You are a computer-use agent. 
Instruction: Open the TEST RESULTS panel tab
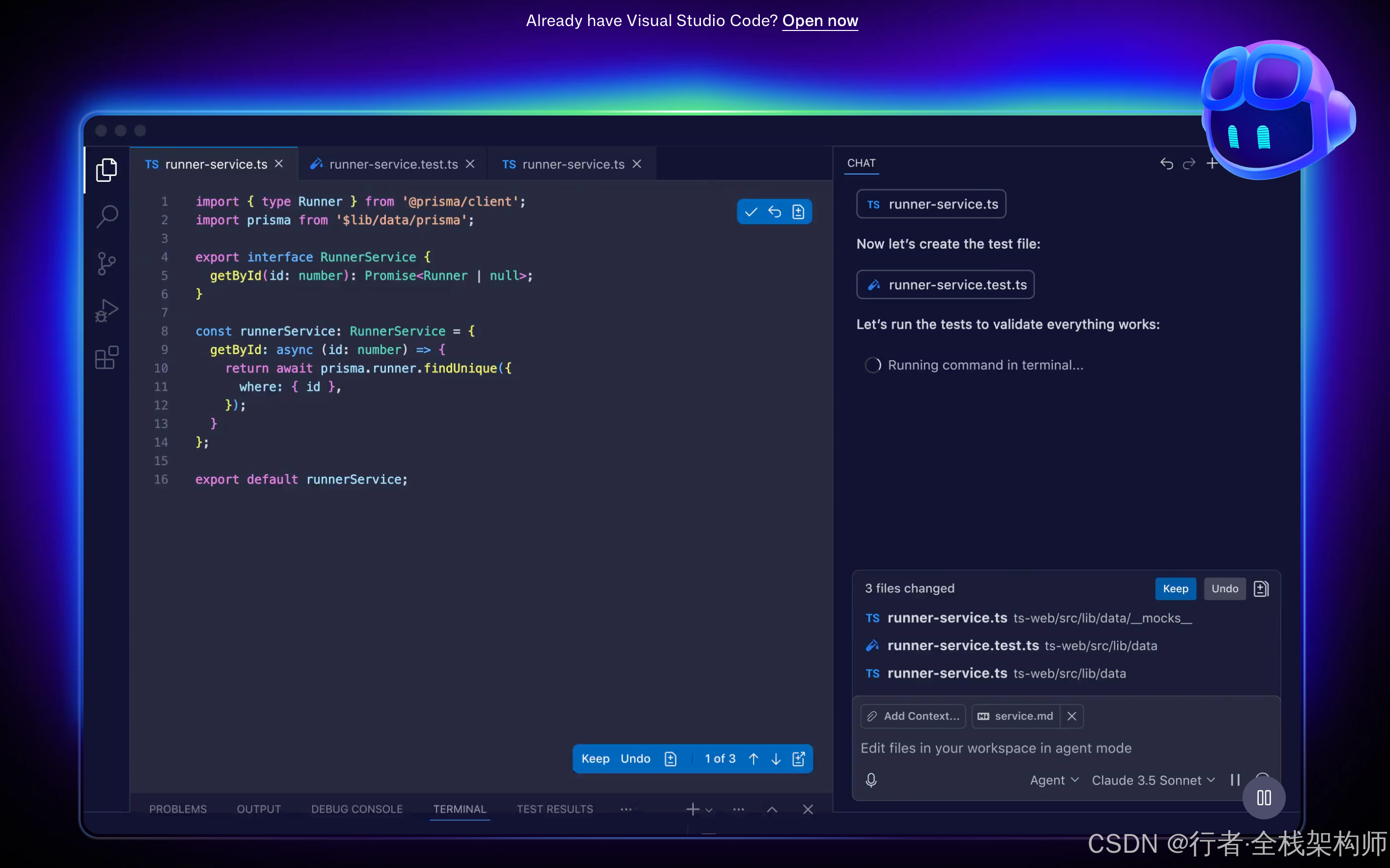tap(554, 809)
